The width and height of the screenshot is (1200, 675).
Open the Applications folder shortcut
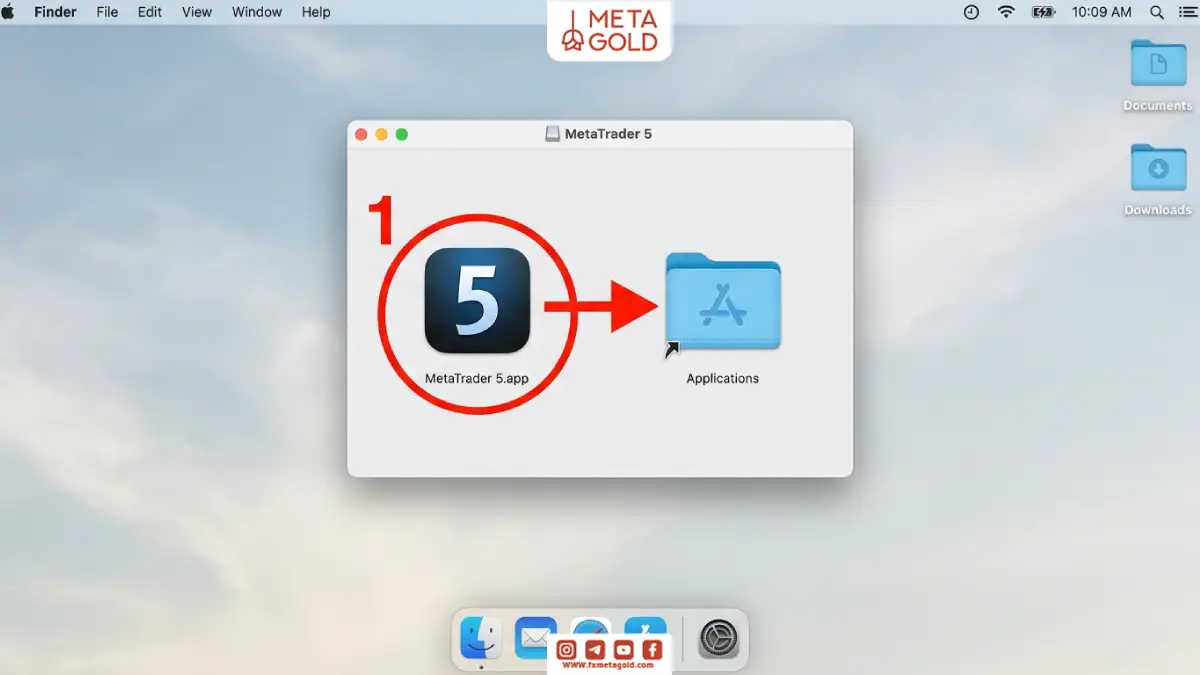[723, 302]
